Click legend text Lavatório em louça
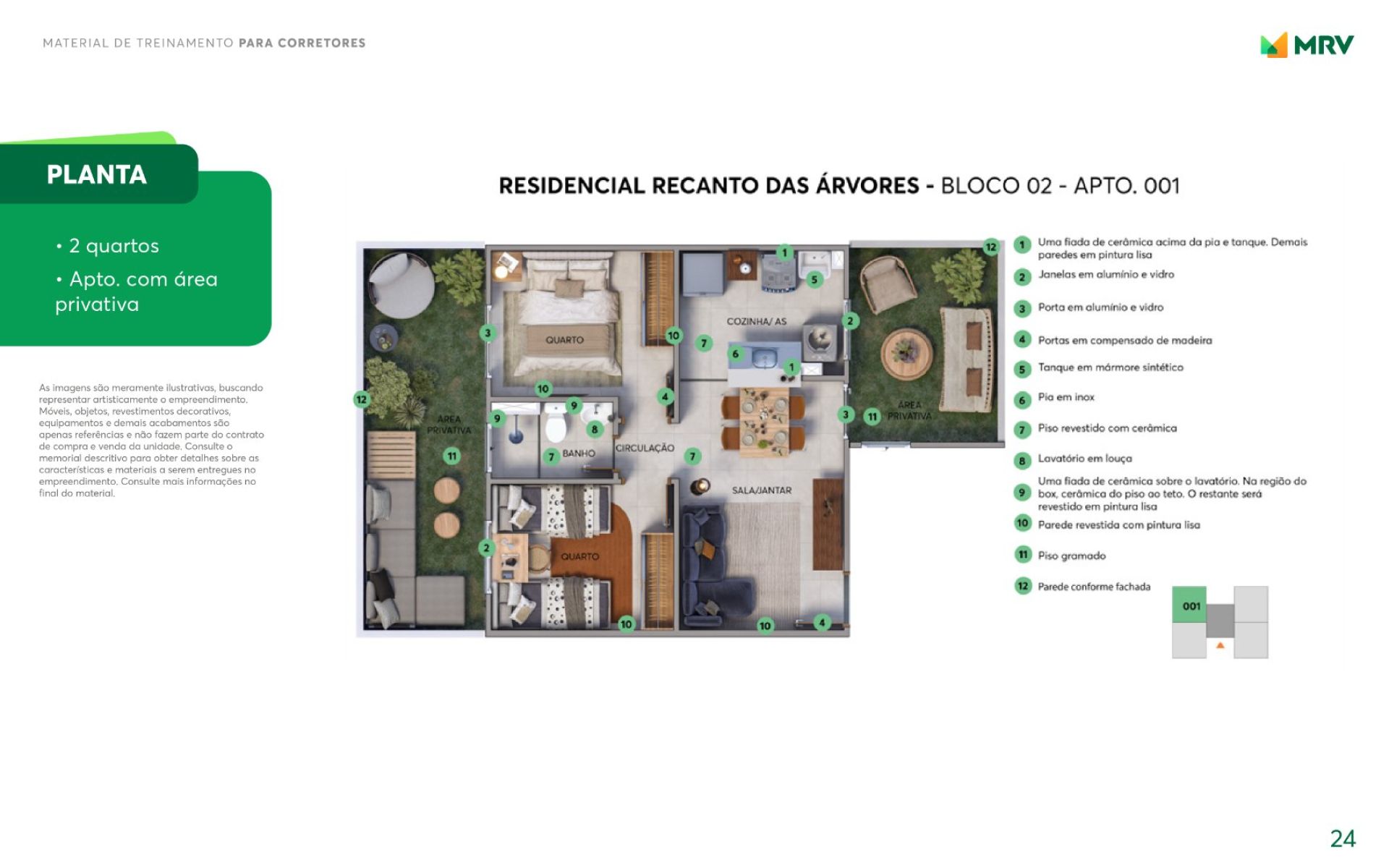 1084,459
